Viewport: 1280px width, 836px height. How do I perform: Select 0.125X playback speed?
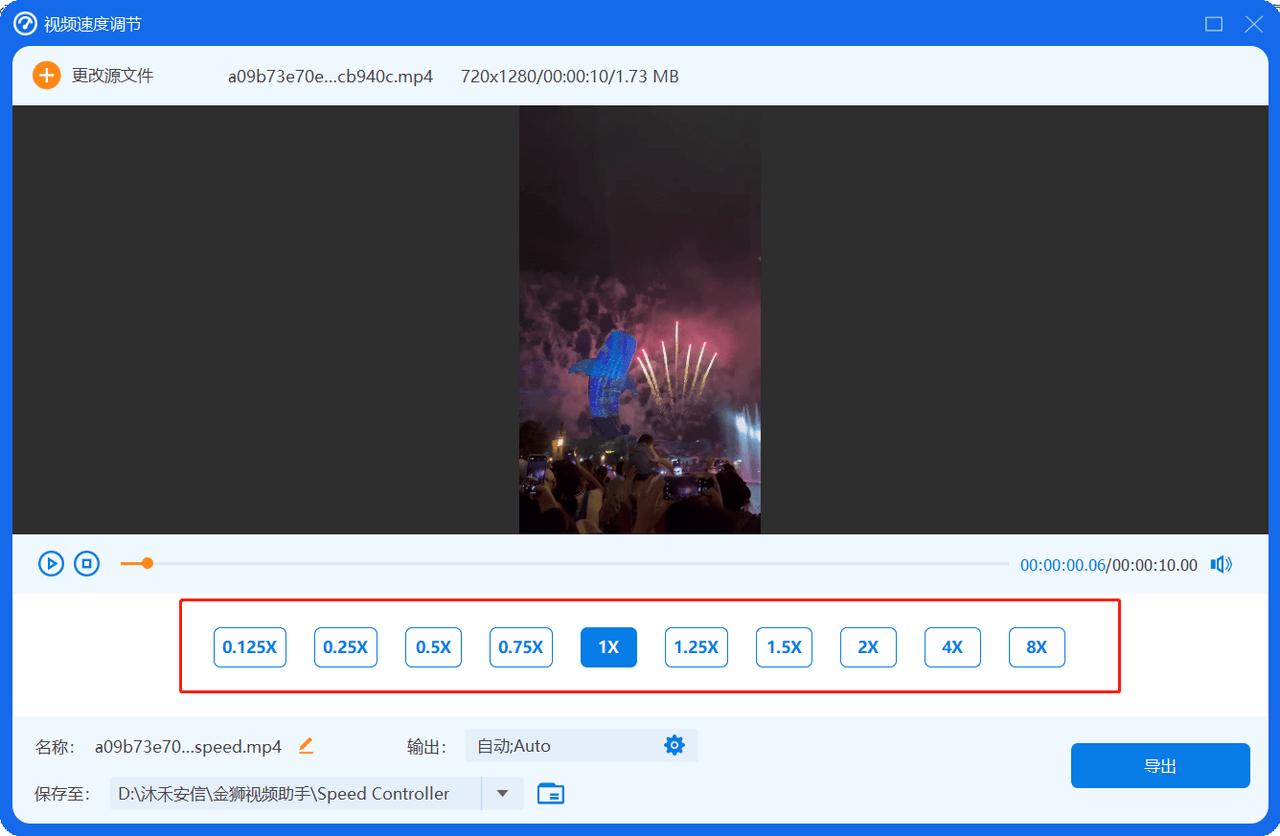tap(250, 647)
